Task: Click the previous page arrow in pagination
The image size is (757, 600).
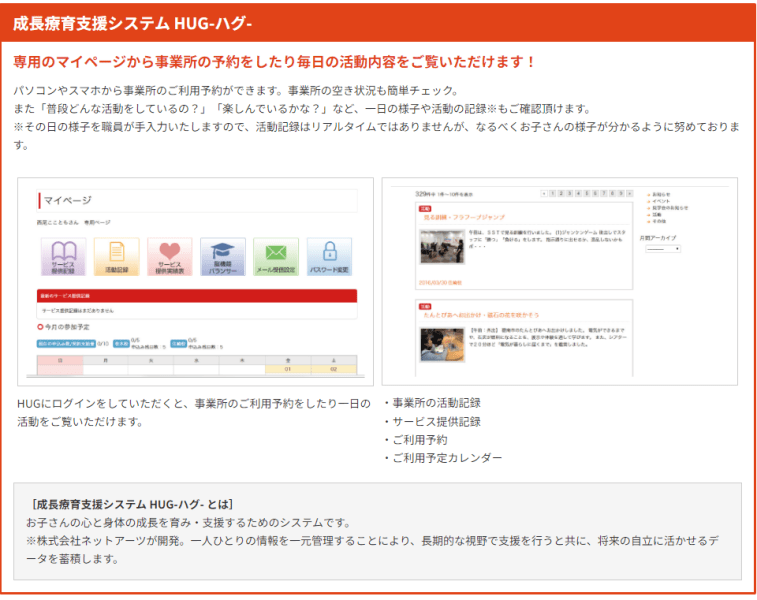Action: (544, 194)
